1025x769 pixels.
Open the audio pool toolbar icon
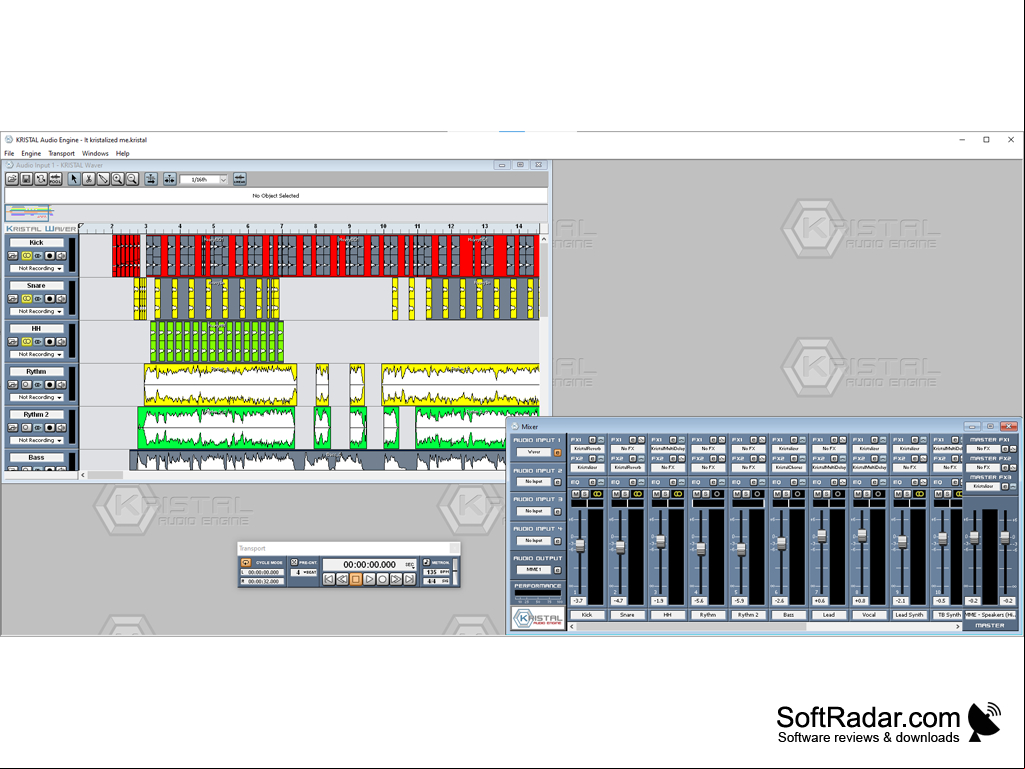point(56,179)
